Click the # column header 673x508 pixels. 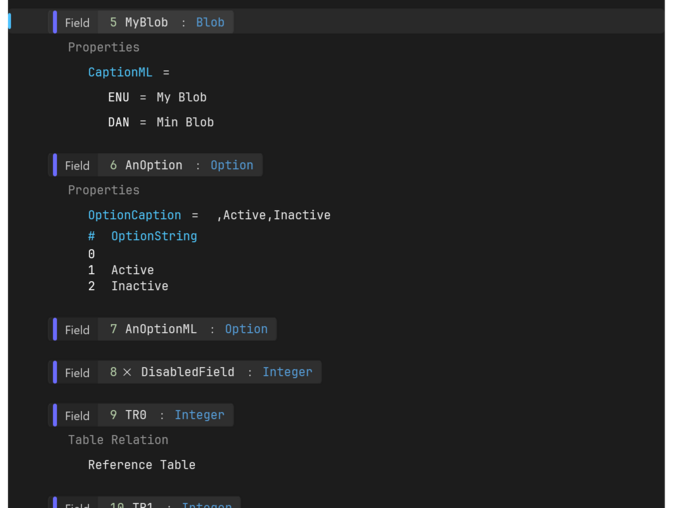[91, 236]
